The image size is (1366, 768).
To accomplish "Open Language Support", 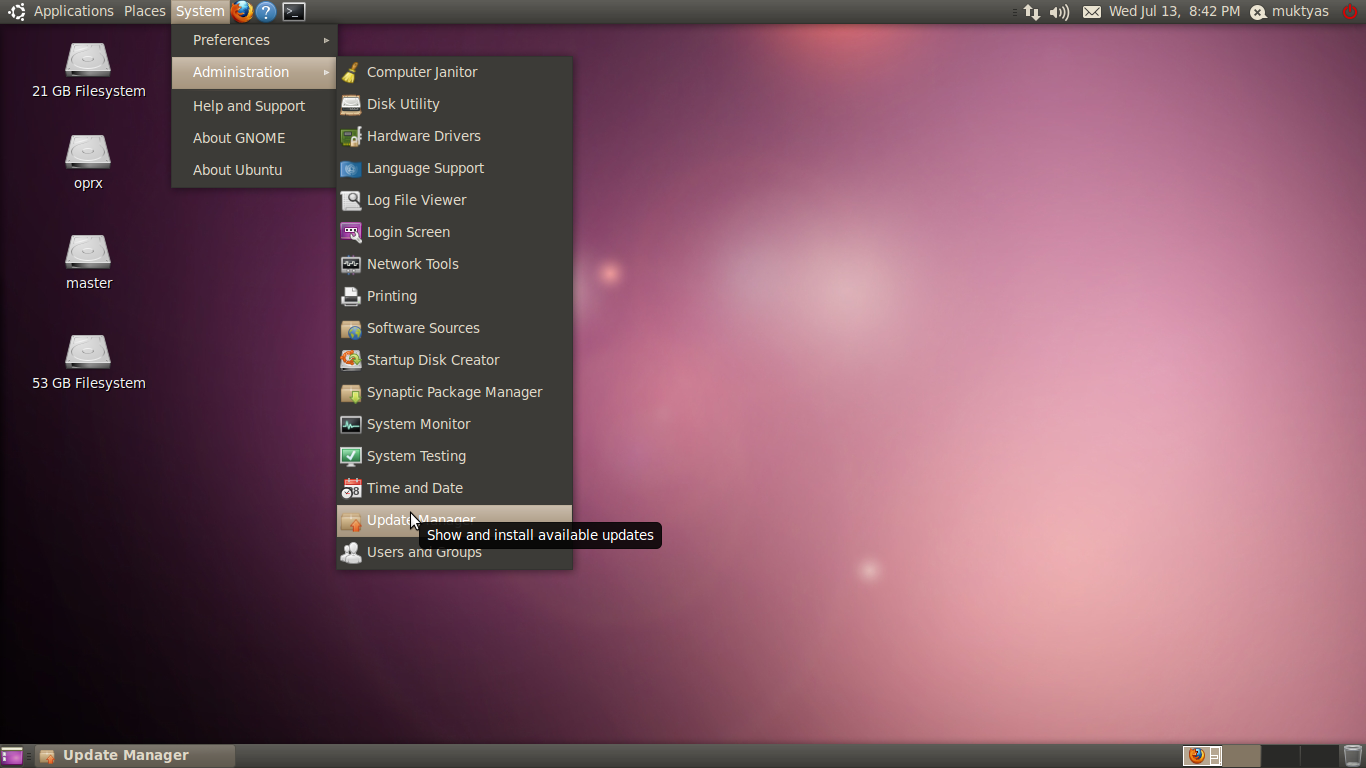I will coord(455,168).
